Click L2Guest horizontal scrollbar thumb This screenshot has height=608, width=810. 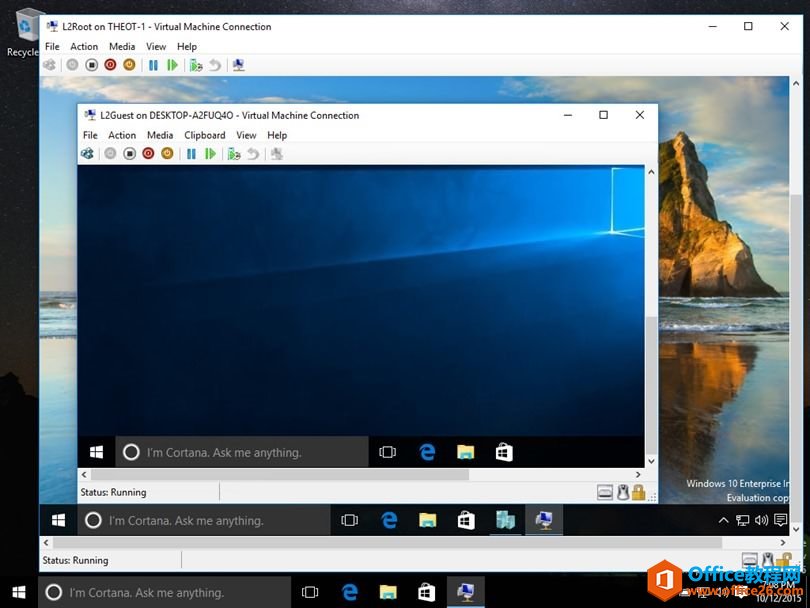pos(280,474)
